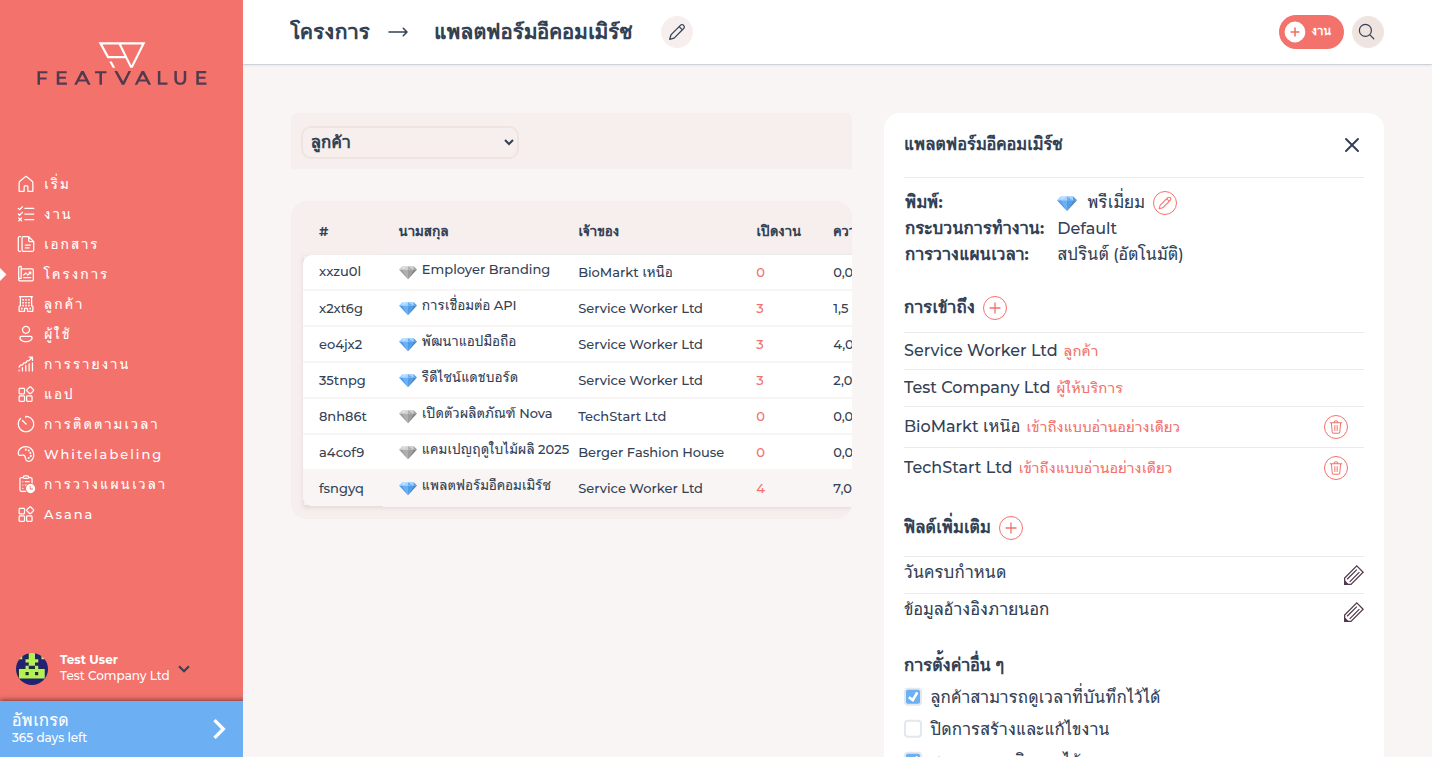Open the ลูกค้า filter dropdown
This screenshot has width=1432, height=757.
click(410, 143)
